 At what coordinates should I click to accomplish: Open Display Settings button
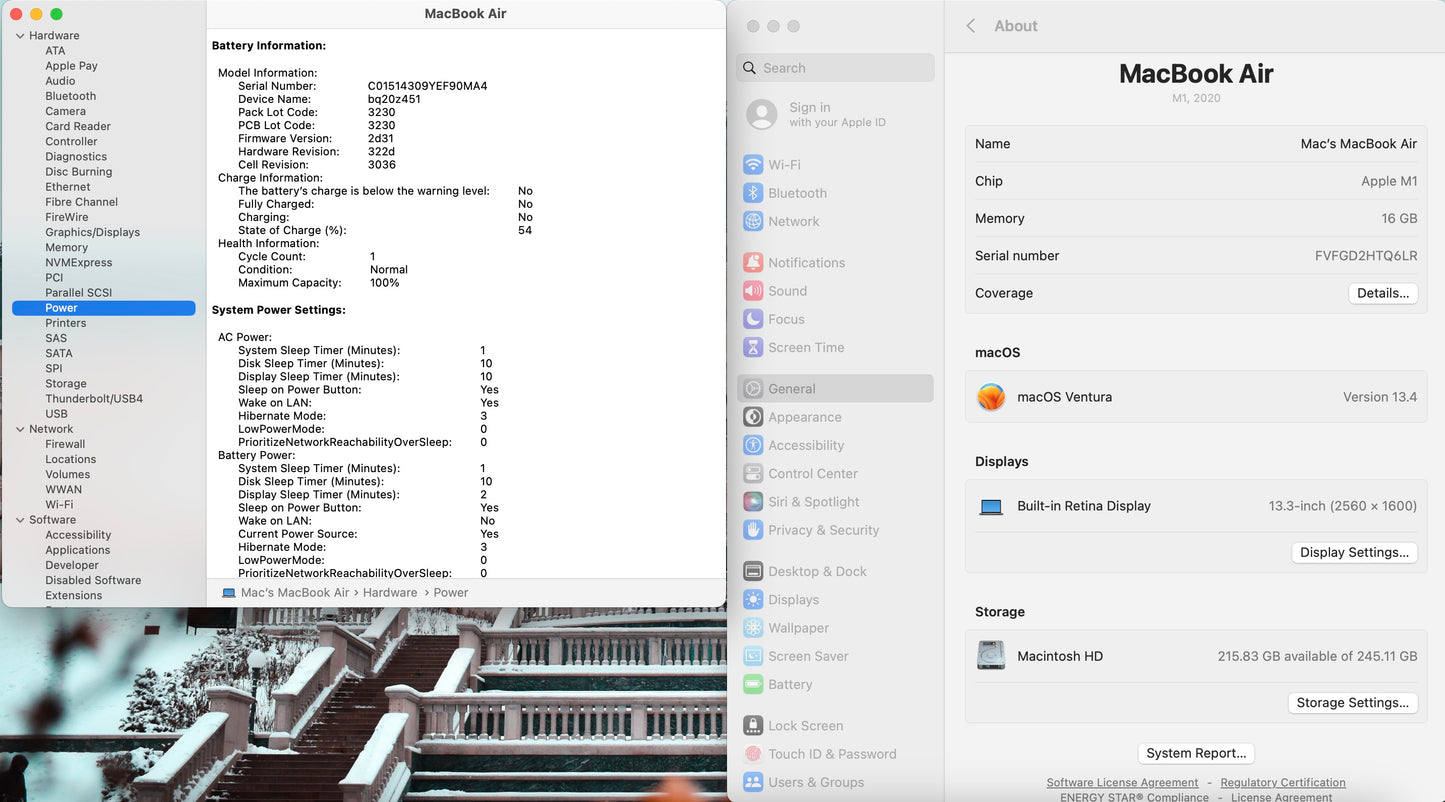coord(1354,553)
